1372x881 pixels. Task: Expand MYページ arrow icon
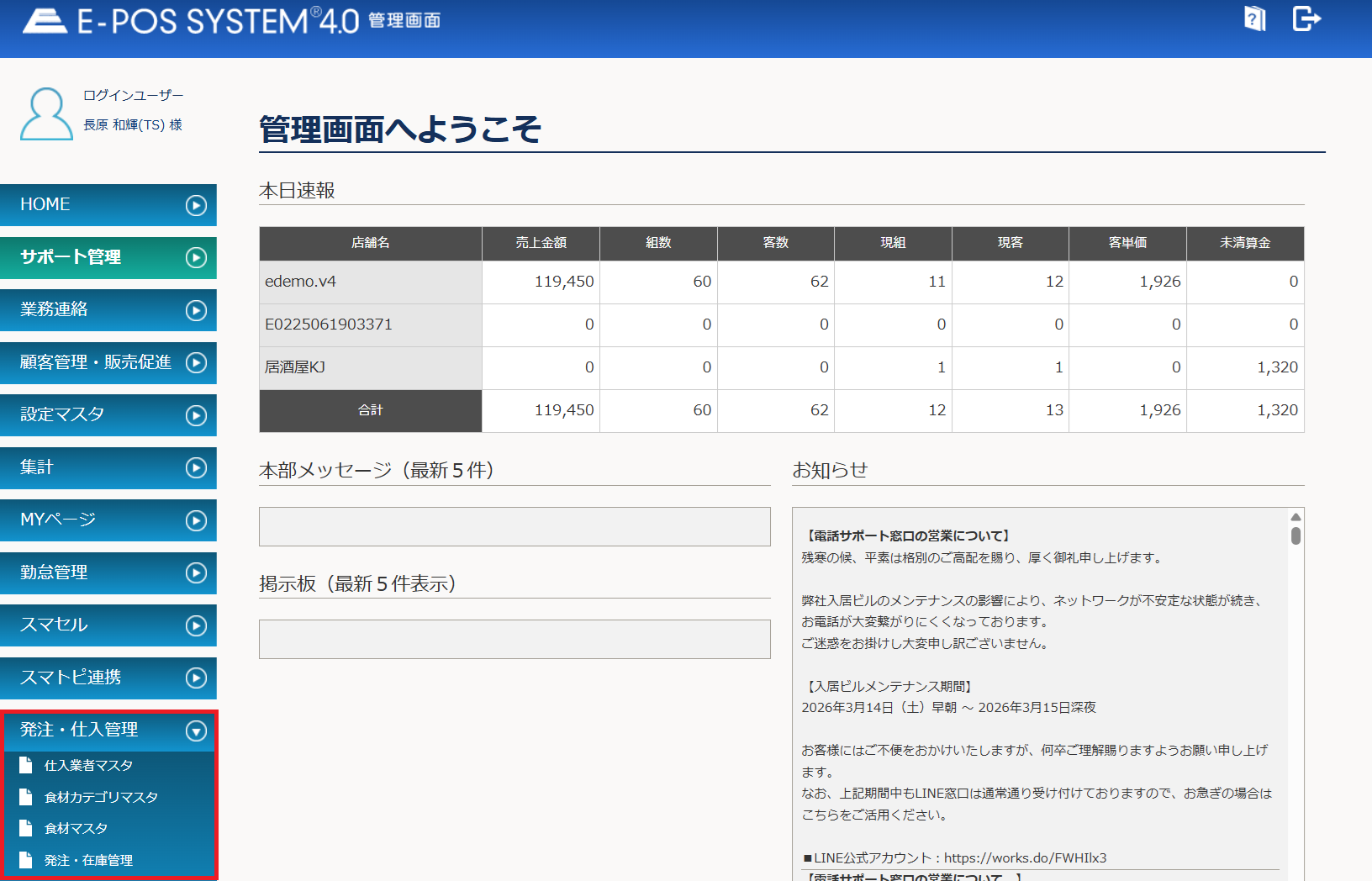click(x=196, y=520)
